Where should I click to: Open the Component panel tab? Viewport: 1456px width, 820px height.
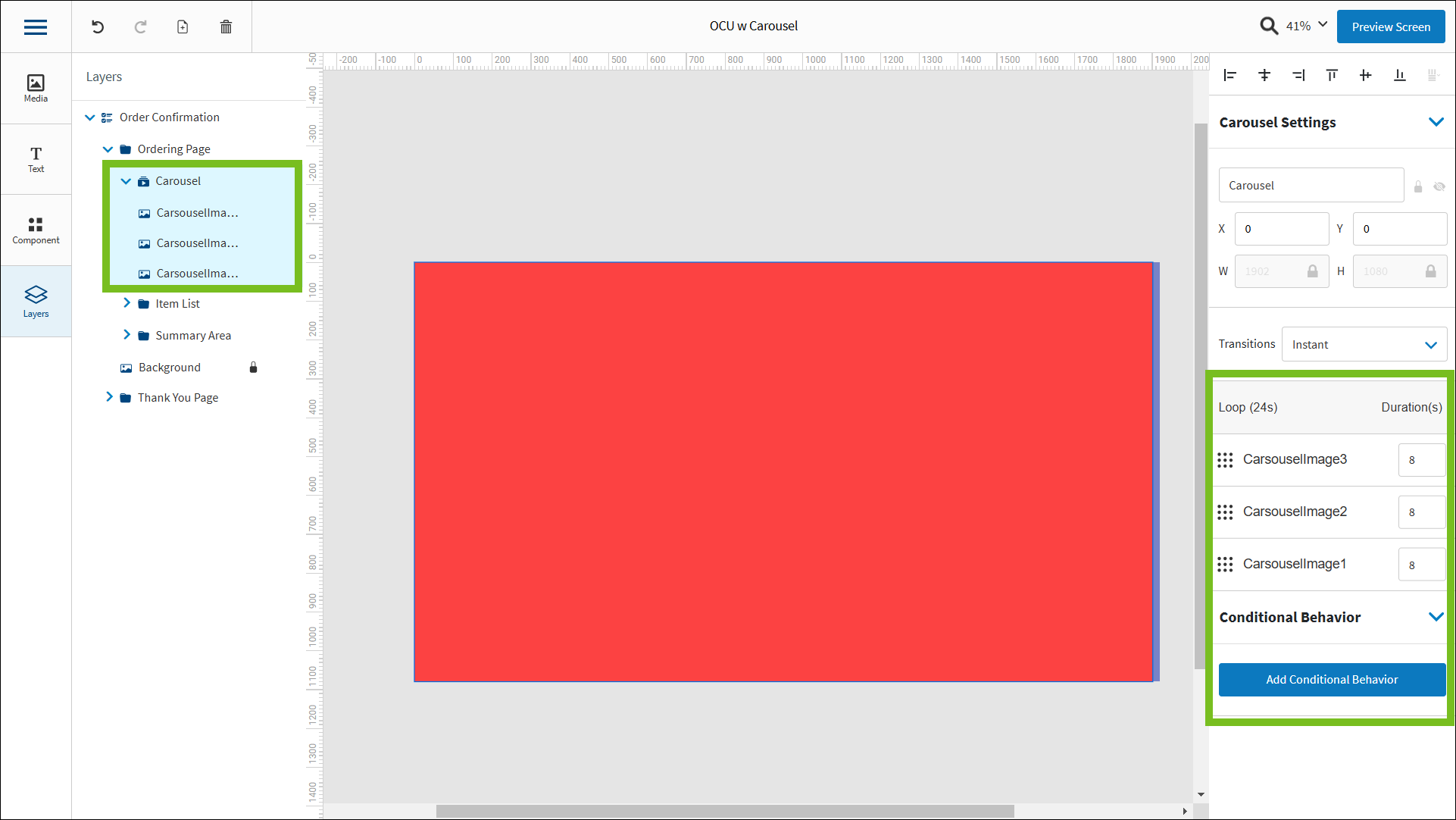[x=36, y=230]
